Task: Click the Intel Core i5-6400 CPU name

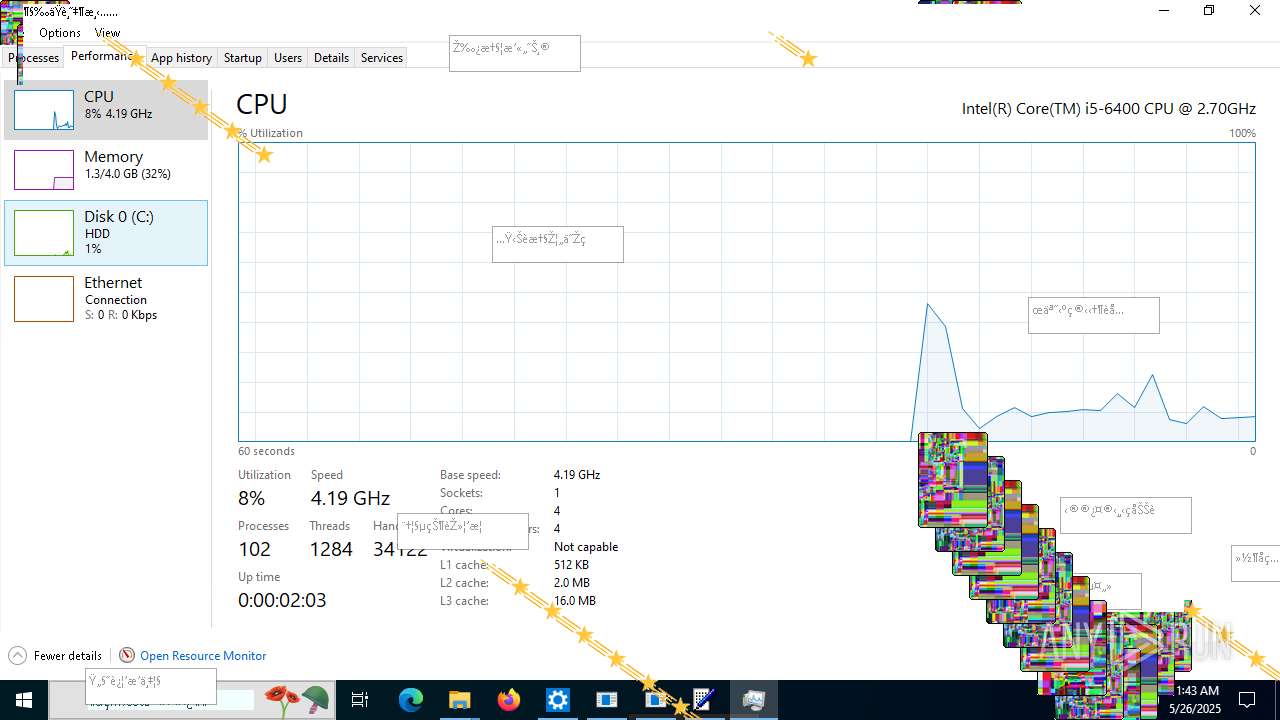Action: click(1108, 108)
